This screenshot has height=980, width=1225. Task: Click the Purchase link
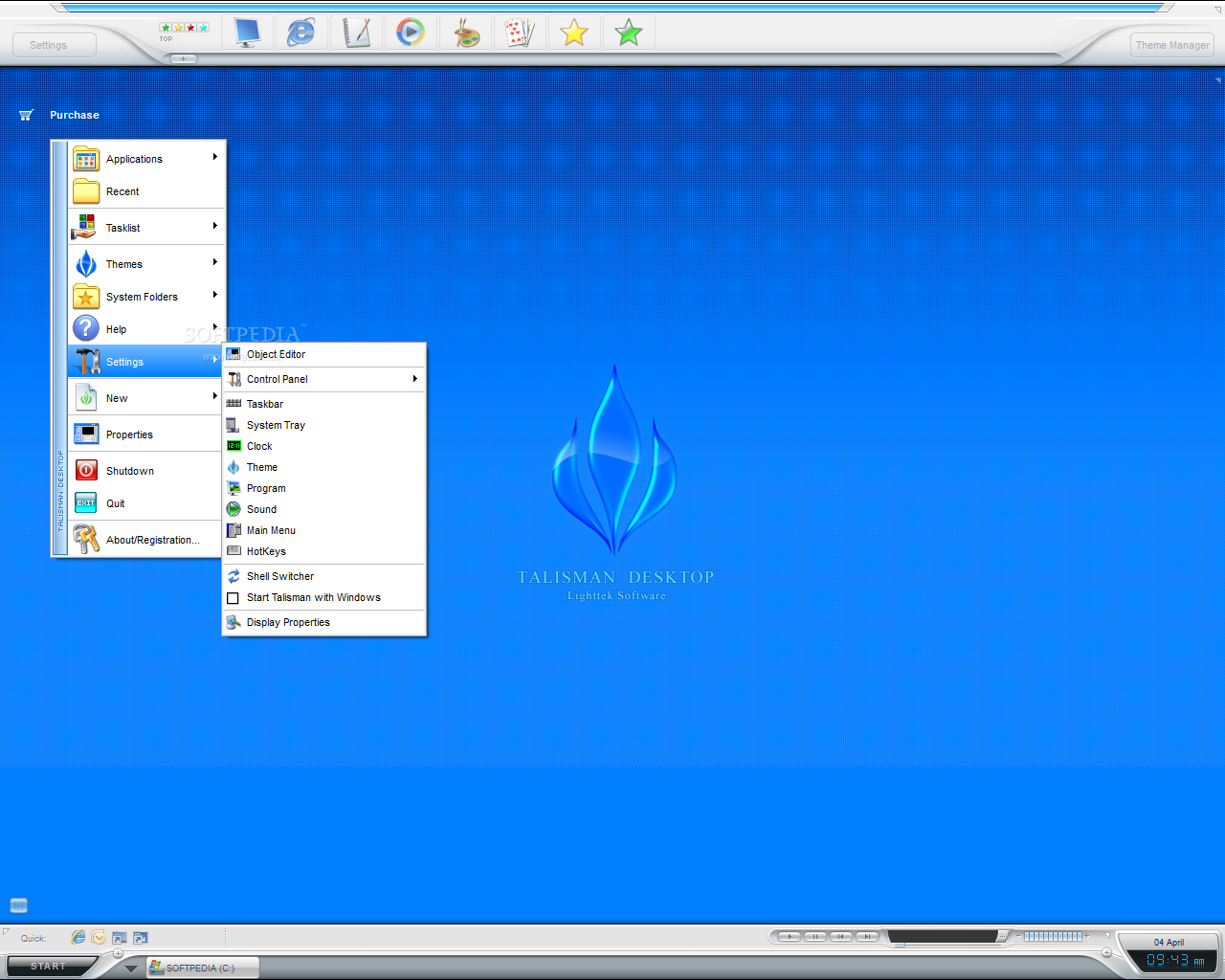(x=75, y=115)
